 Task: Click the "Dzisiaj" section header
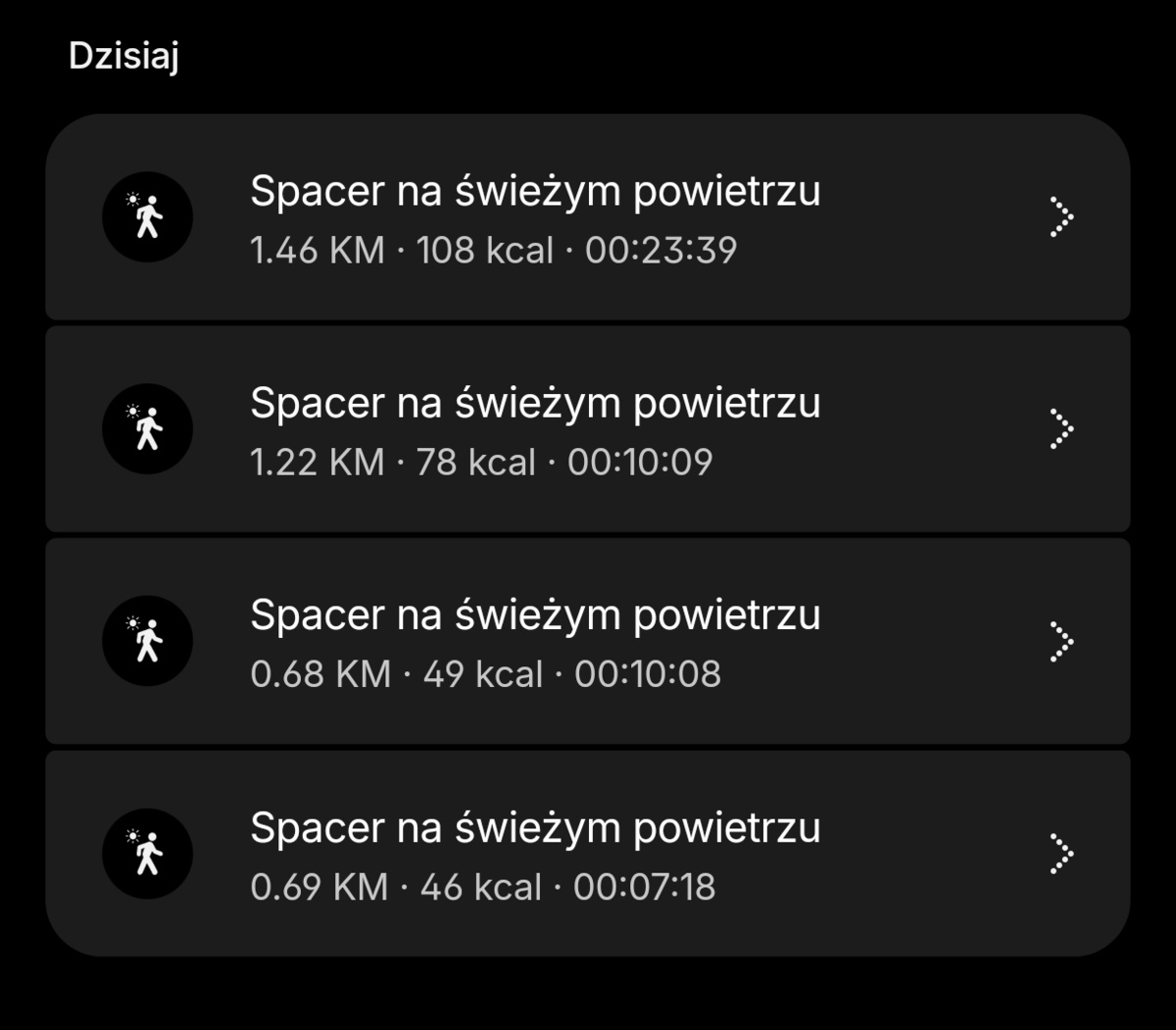[x=123, y=56]
